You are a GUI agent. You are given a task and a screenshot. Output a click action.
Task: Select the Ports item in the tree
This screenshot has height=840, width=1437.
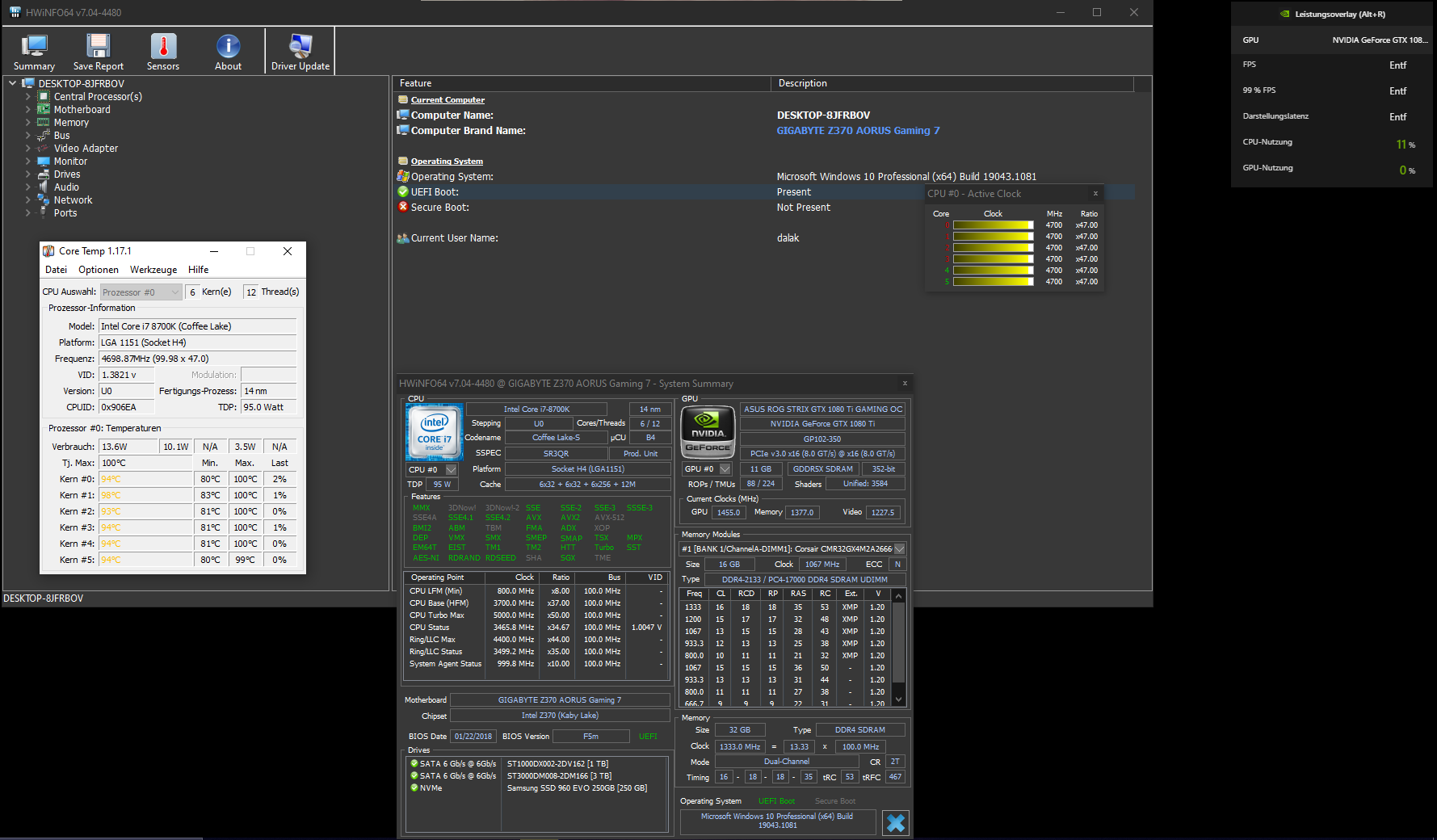click(65, 213)
